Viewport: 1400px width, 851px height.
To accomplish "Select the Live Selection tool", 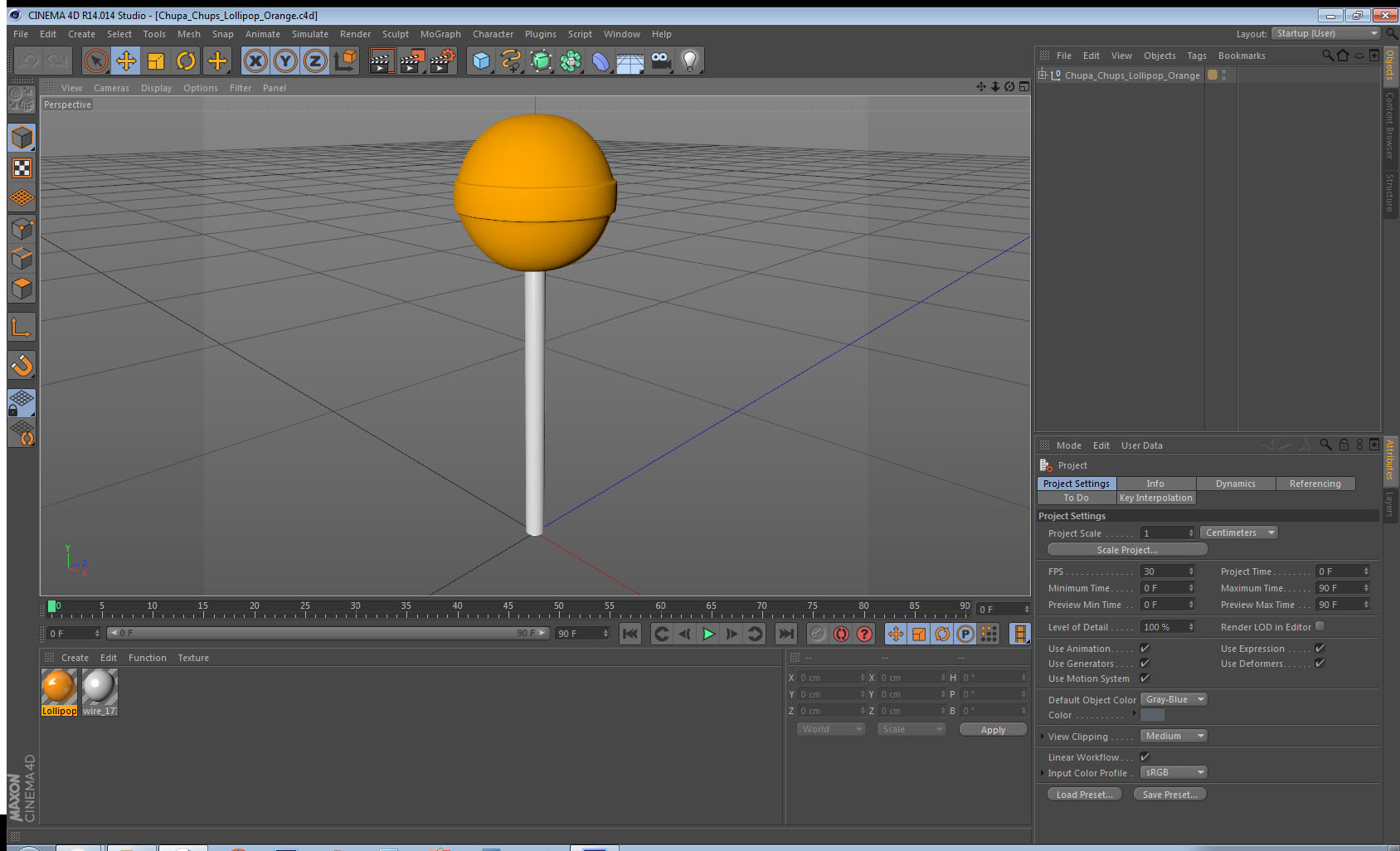I will (96, 61).
